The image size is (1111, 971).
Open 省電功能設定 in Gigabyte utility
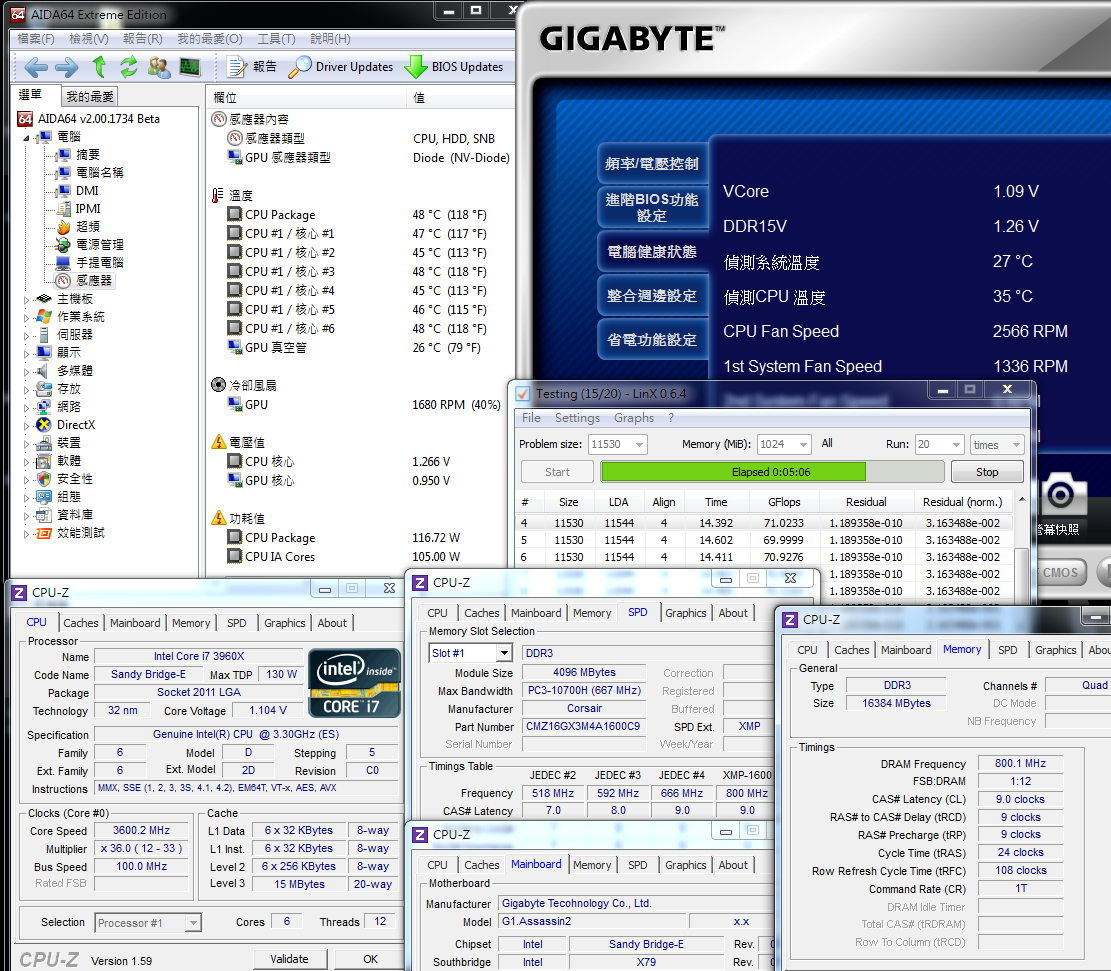[652, 339]
